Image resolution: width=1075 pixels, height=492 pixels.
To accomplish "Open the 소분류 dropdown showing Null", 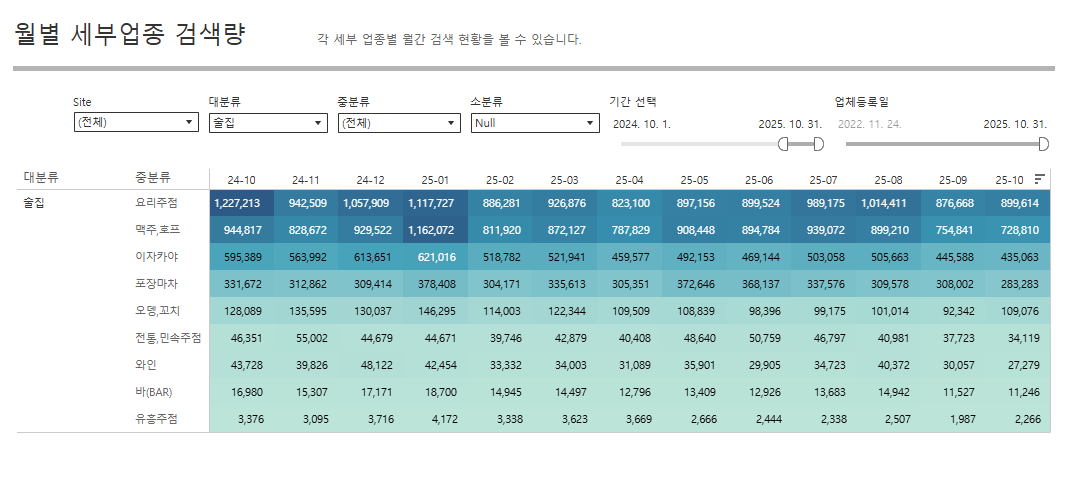I will pyautogui.click(x=534, y=123).
